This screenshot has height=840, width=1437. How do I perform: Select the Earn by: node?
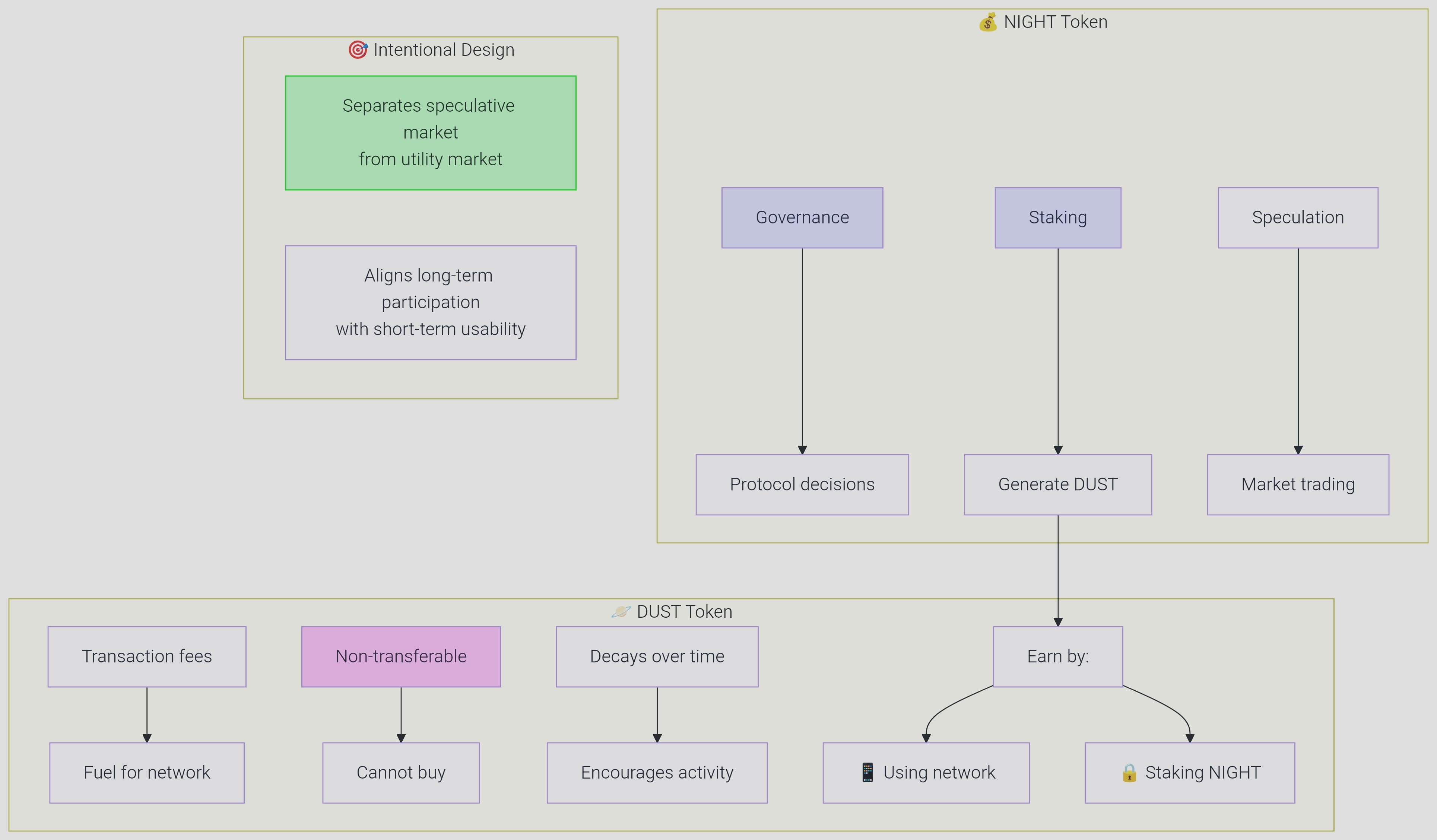[x=1058, y=656]
